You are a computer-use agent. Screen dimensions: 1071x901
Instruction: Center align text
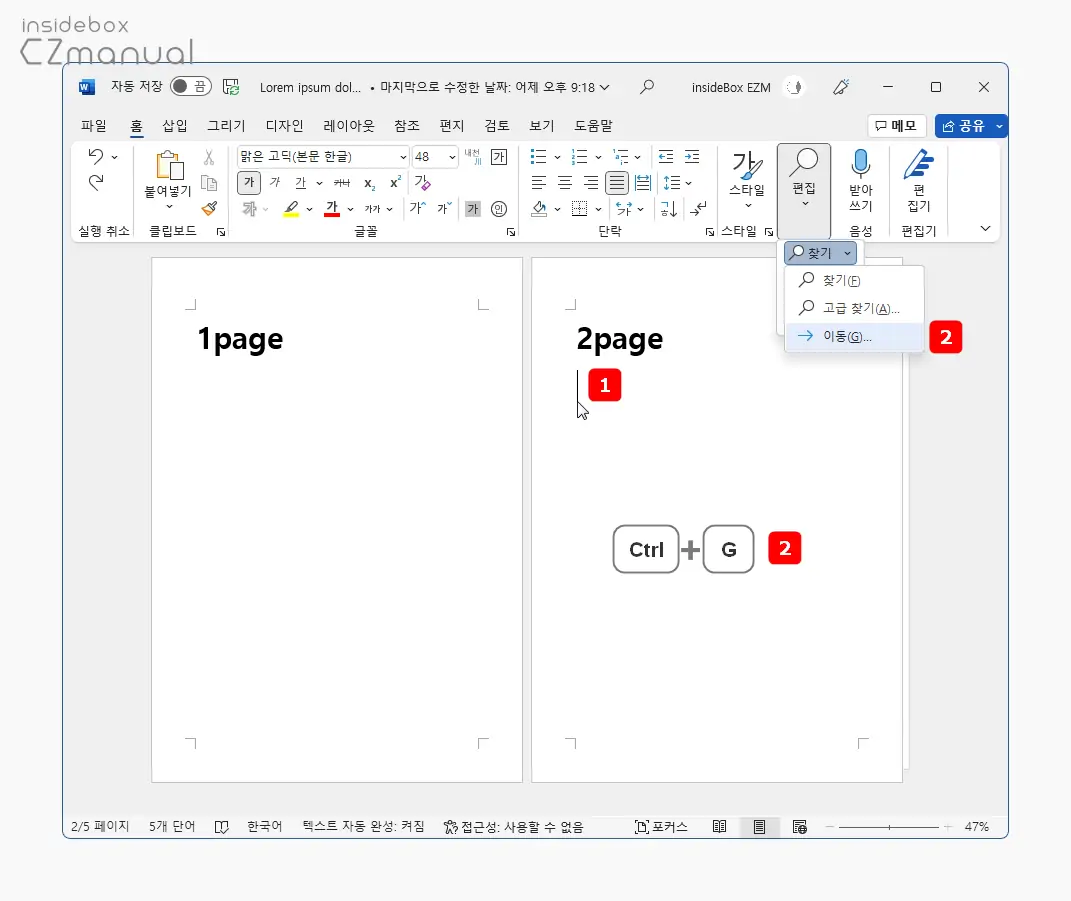[565, 182]
